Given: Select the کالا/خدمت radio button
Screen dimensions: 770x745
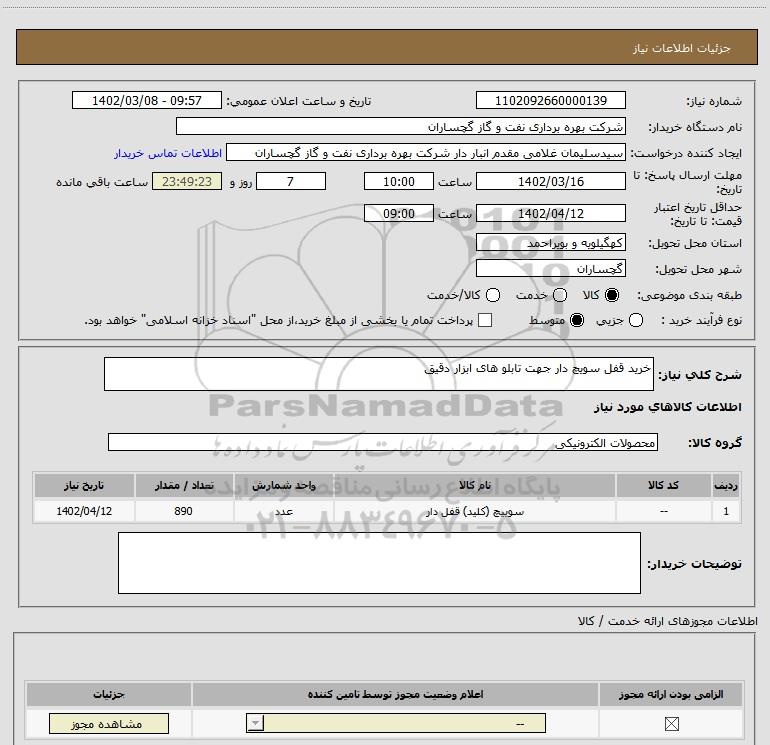Looking at the screenshot, I should click(x=493, y=295).
